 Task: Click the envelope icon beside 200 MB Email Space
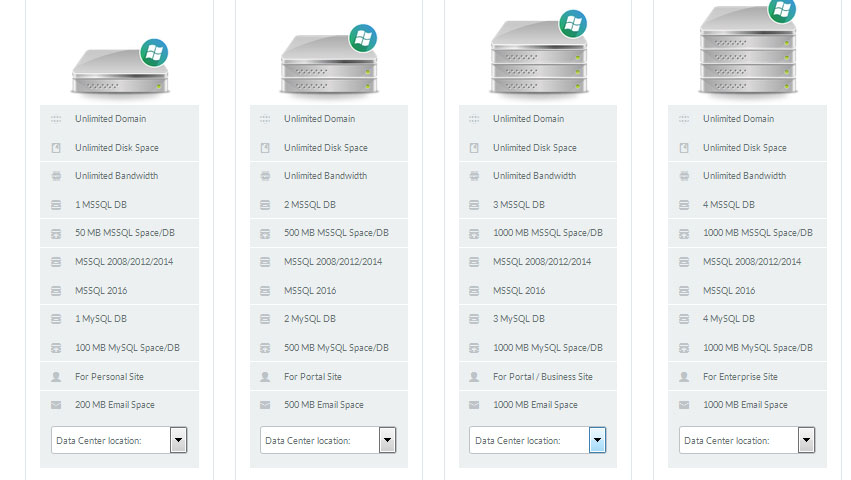point(56,405)
